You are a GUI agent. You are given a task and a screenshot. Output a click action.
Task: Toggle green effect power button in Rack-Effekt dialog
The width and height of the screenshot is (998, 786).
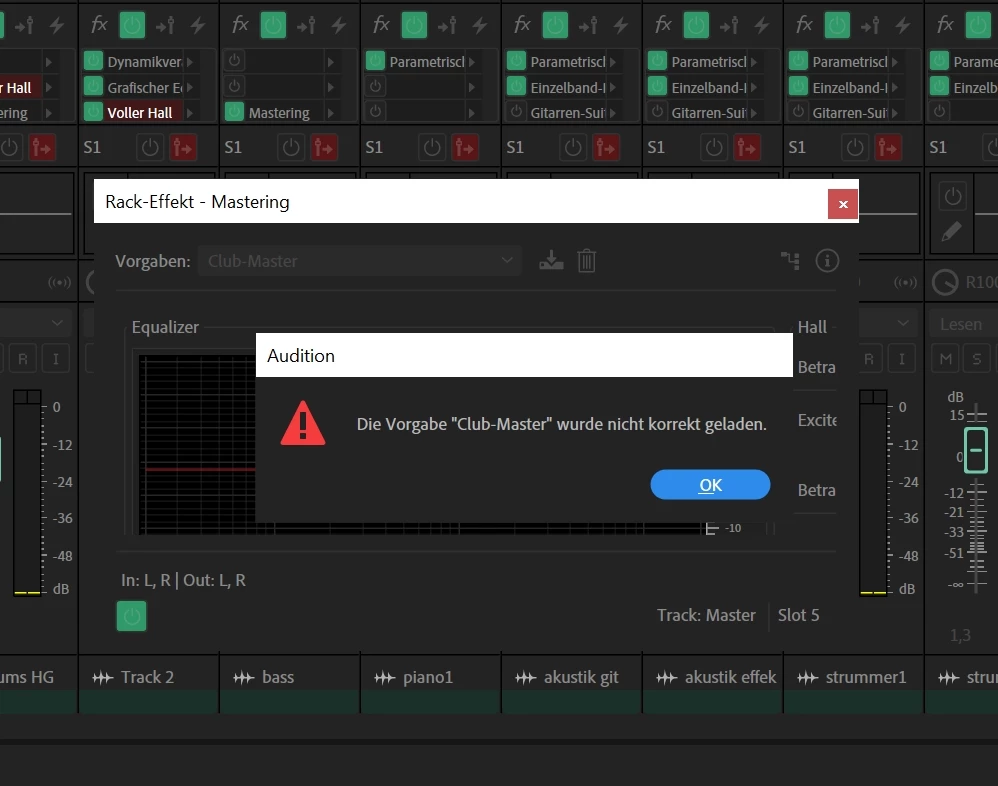132,615
